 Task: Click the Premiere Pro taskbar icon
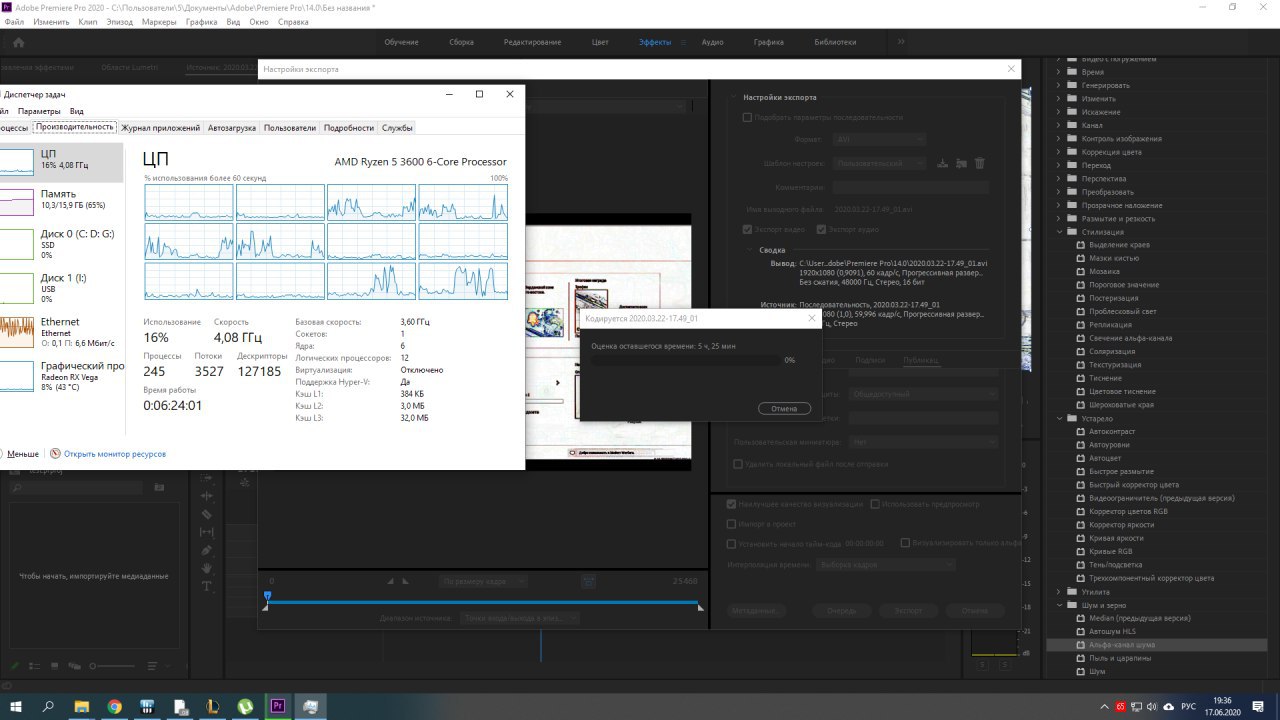click(278, 706)
